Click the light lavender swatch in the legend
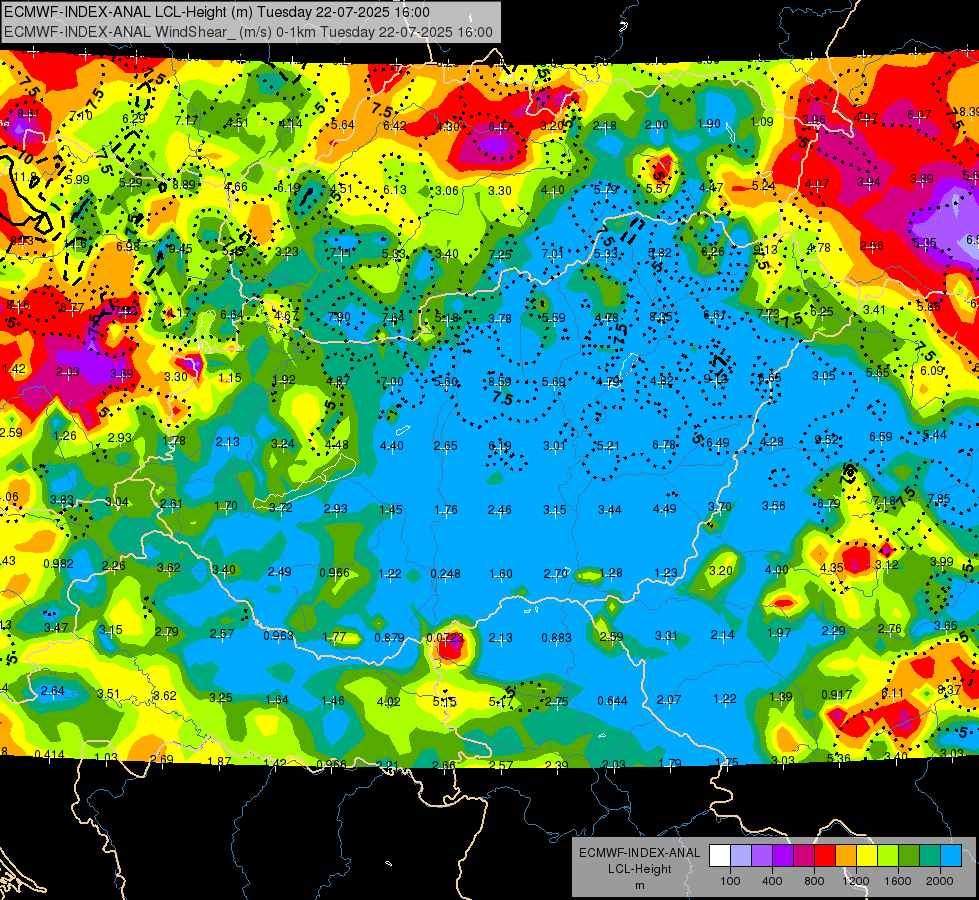Screen dimensions: 979x900 [x=741, y=856]
